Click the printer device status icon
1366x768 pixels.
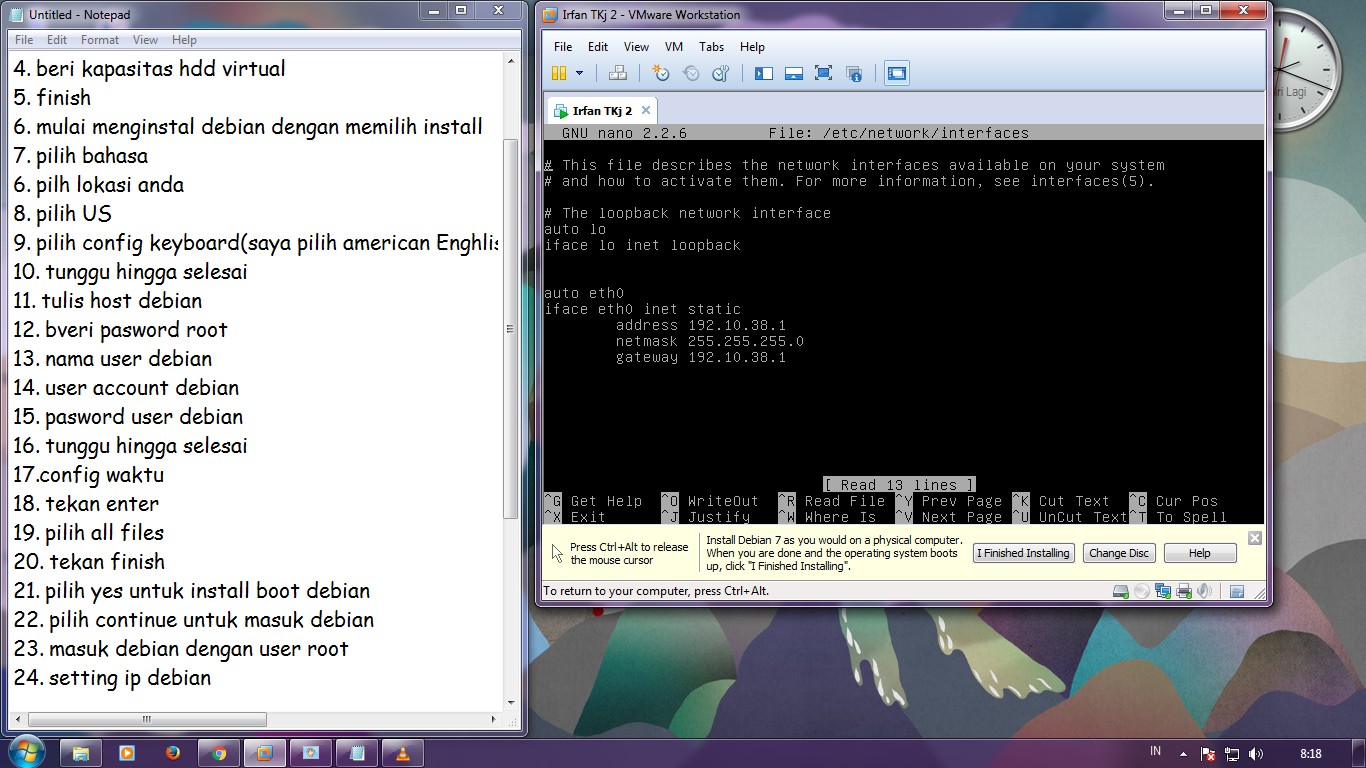coord(1184,591)
